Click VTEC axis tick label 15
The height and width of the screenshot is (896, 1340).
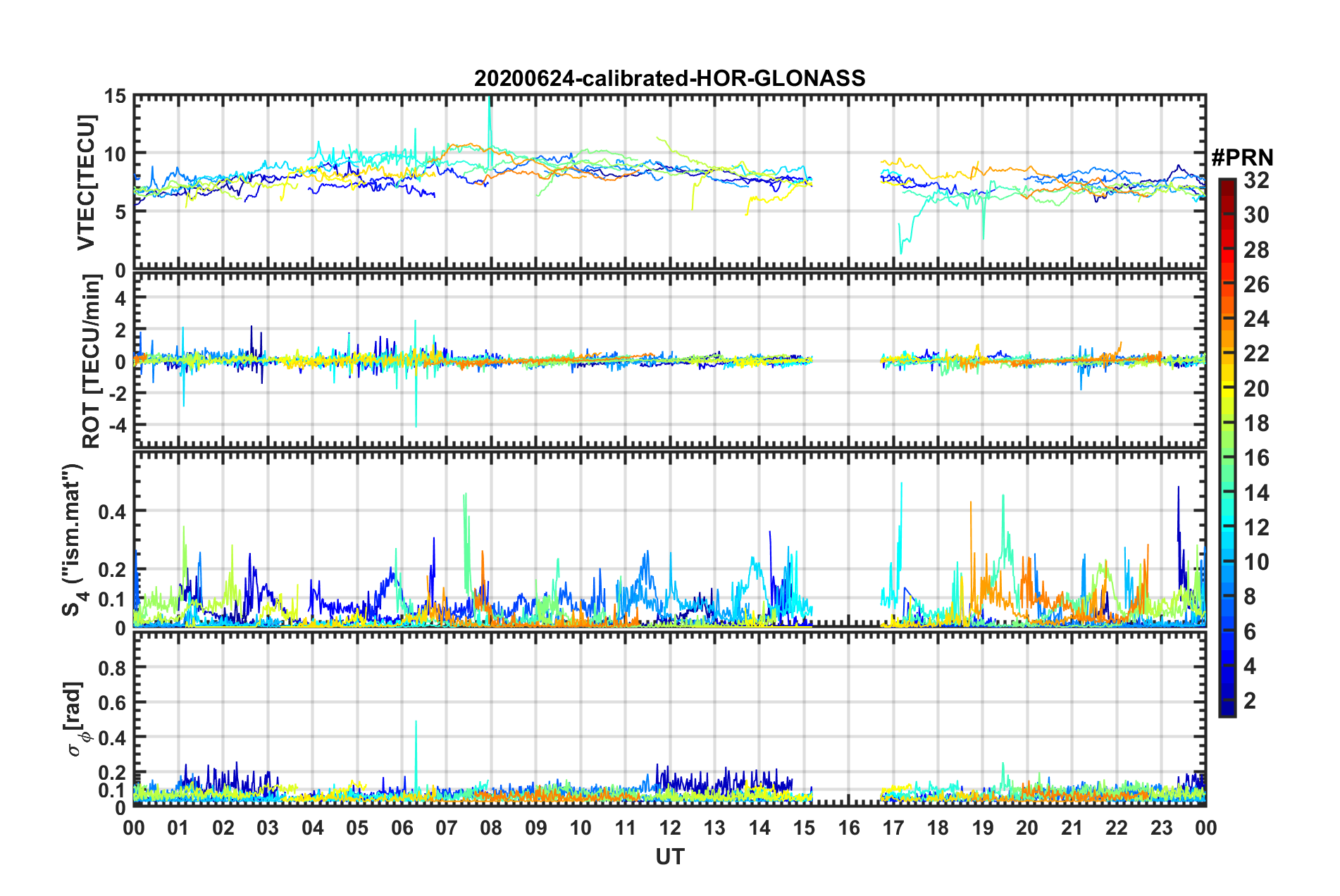point(115,96)
